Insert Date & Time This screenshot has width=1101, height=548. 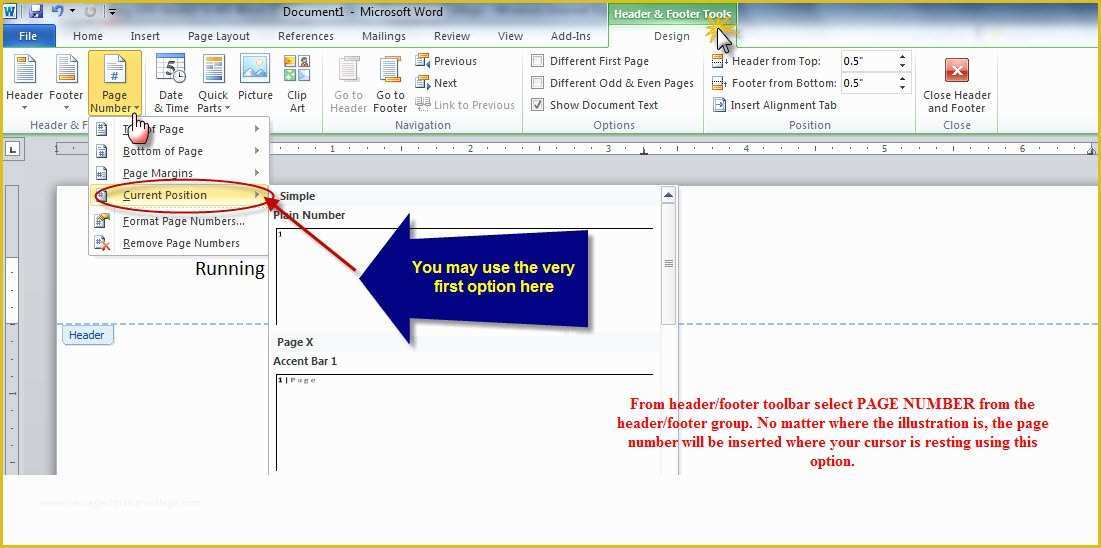[171, 83]
